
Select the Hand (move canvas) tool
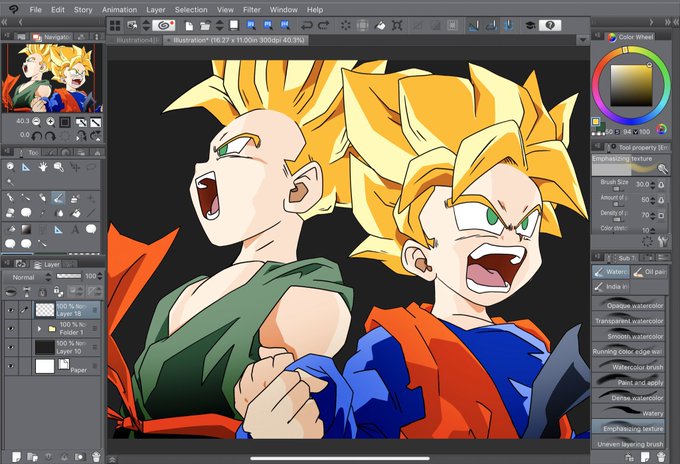[x=42, y=167]
